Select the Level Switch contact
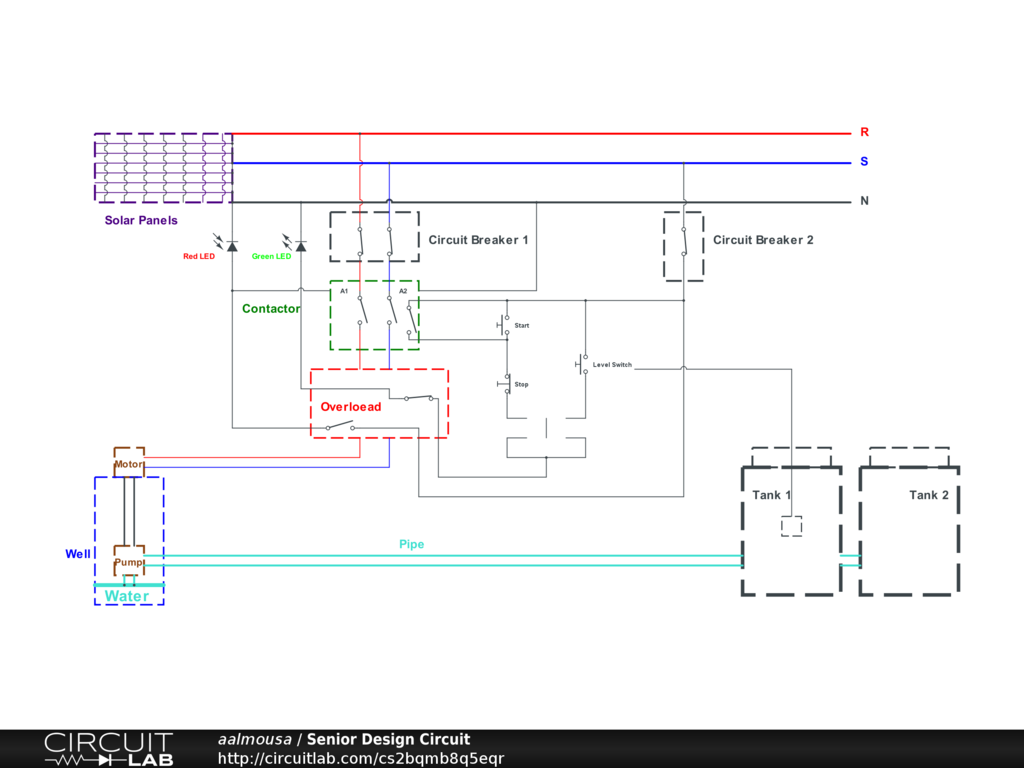This screenshot has width=1024, height=768. [583, 365]
